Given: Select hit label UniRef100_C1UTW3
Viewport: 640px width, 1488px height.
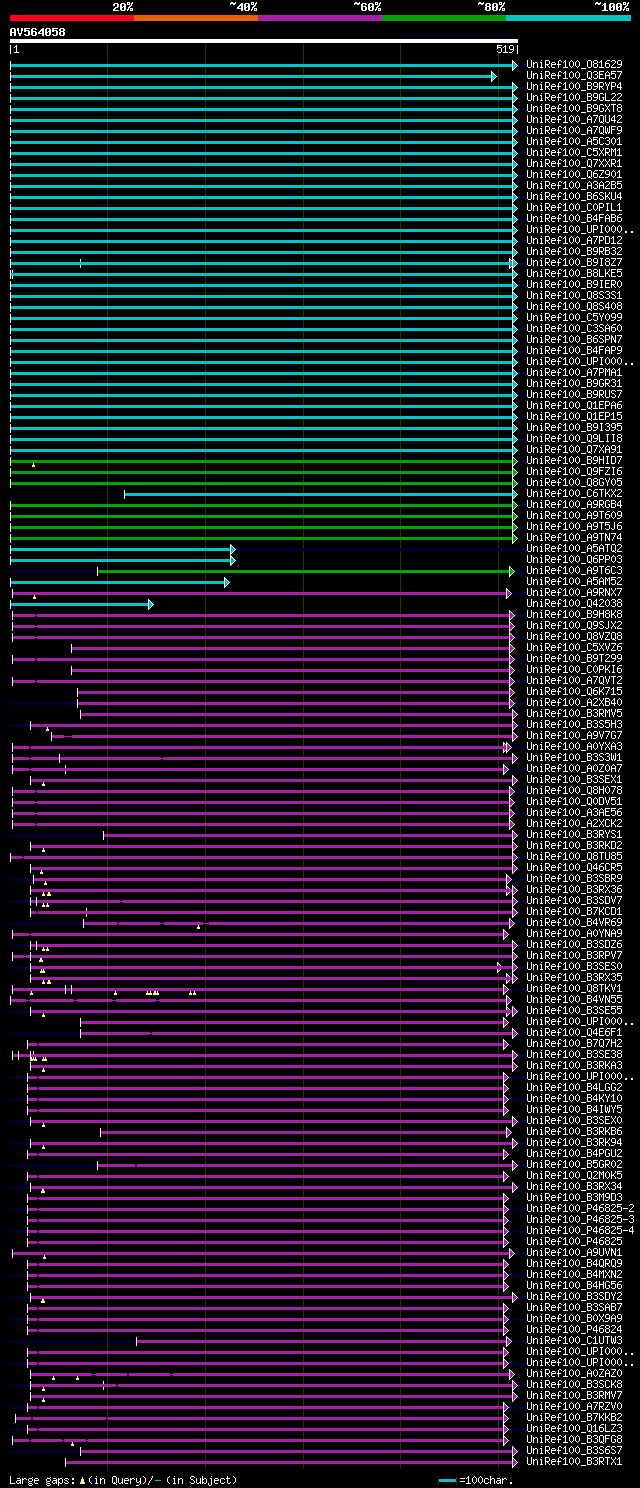Looking at the screenshot, I should 574,1340.
